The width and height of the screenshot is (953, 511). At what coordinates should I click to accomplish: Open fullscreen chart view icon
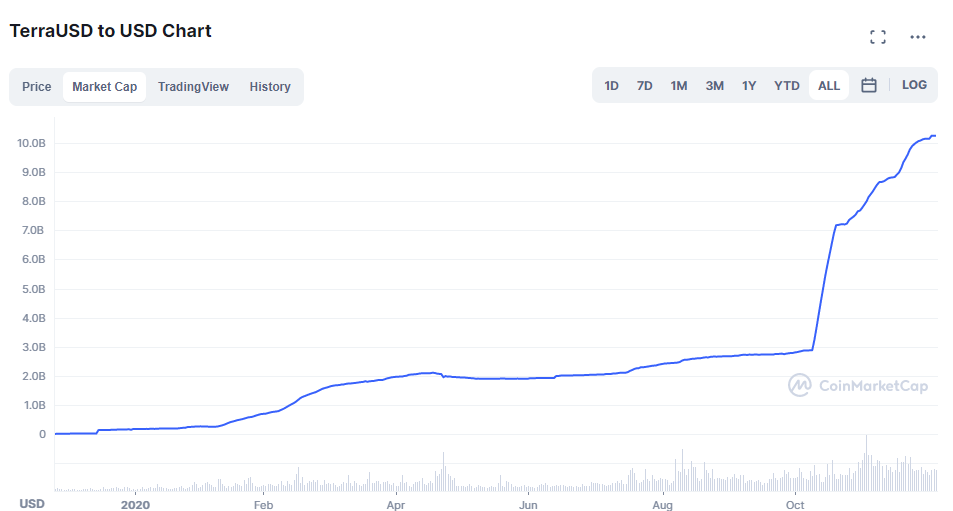click(x=878, y=37)
